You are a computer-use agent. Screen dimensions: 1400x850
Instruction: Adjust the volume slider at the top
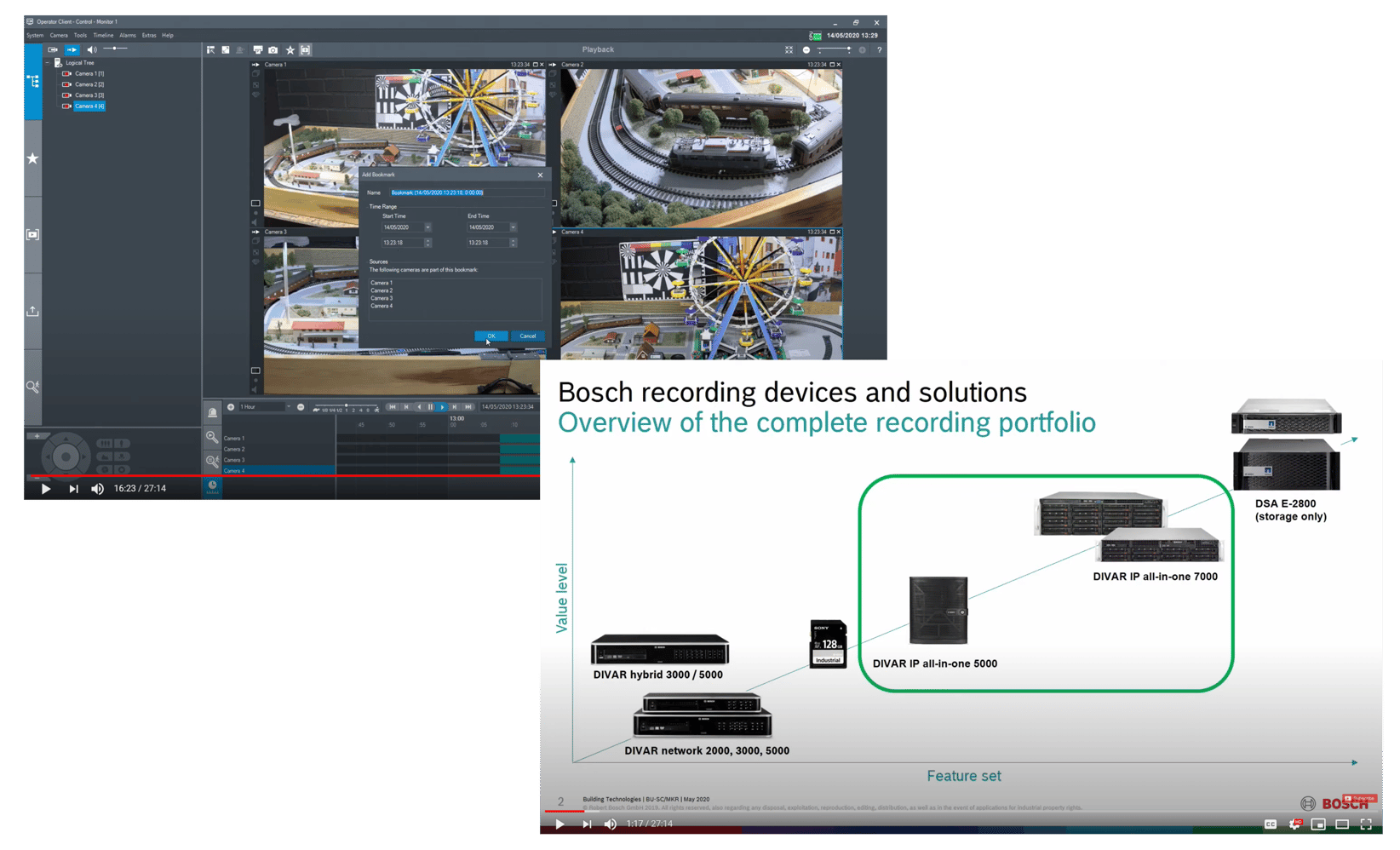pyautogui.click(x=114, y=49)
